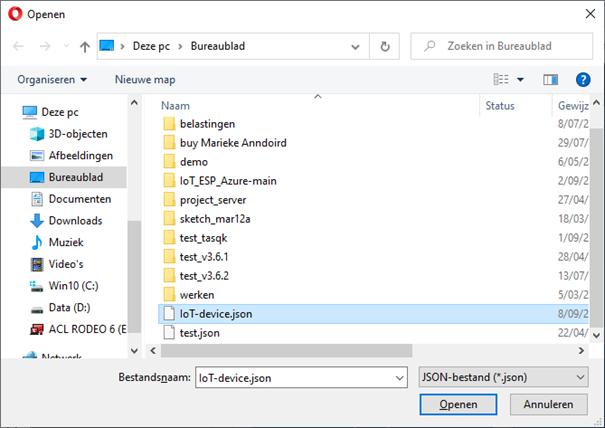Click the Annuleren button

point(548,404)
